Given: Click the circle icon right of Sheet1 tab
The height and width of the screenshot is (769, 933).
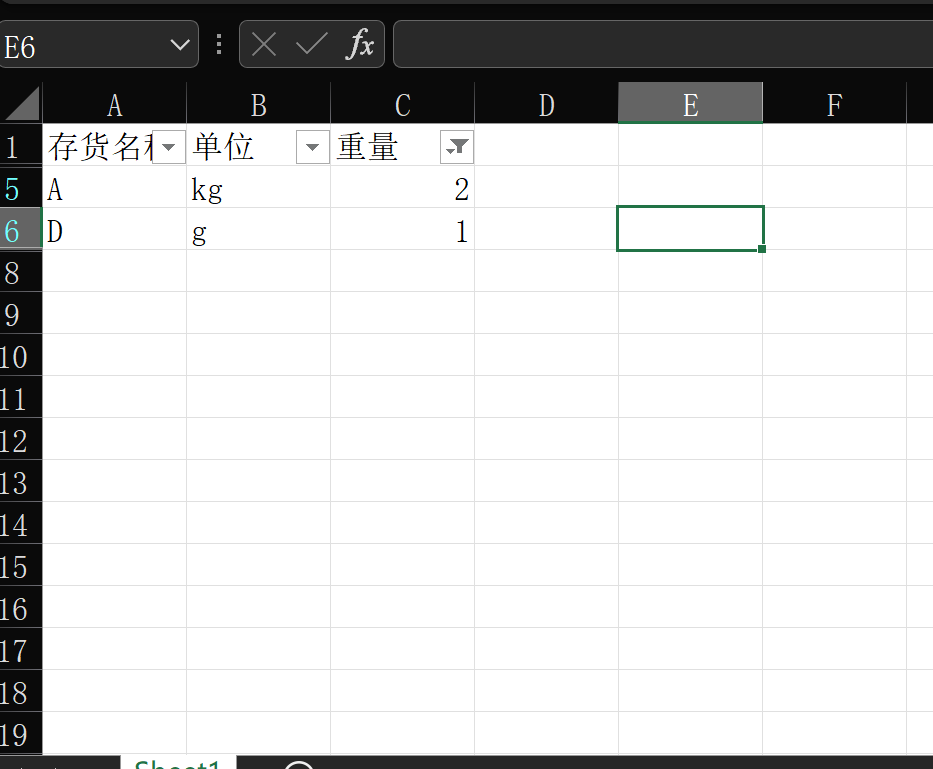Looking at the screenshot, I should point(297,764).
